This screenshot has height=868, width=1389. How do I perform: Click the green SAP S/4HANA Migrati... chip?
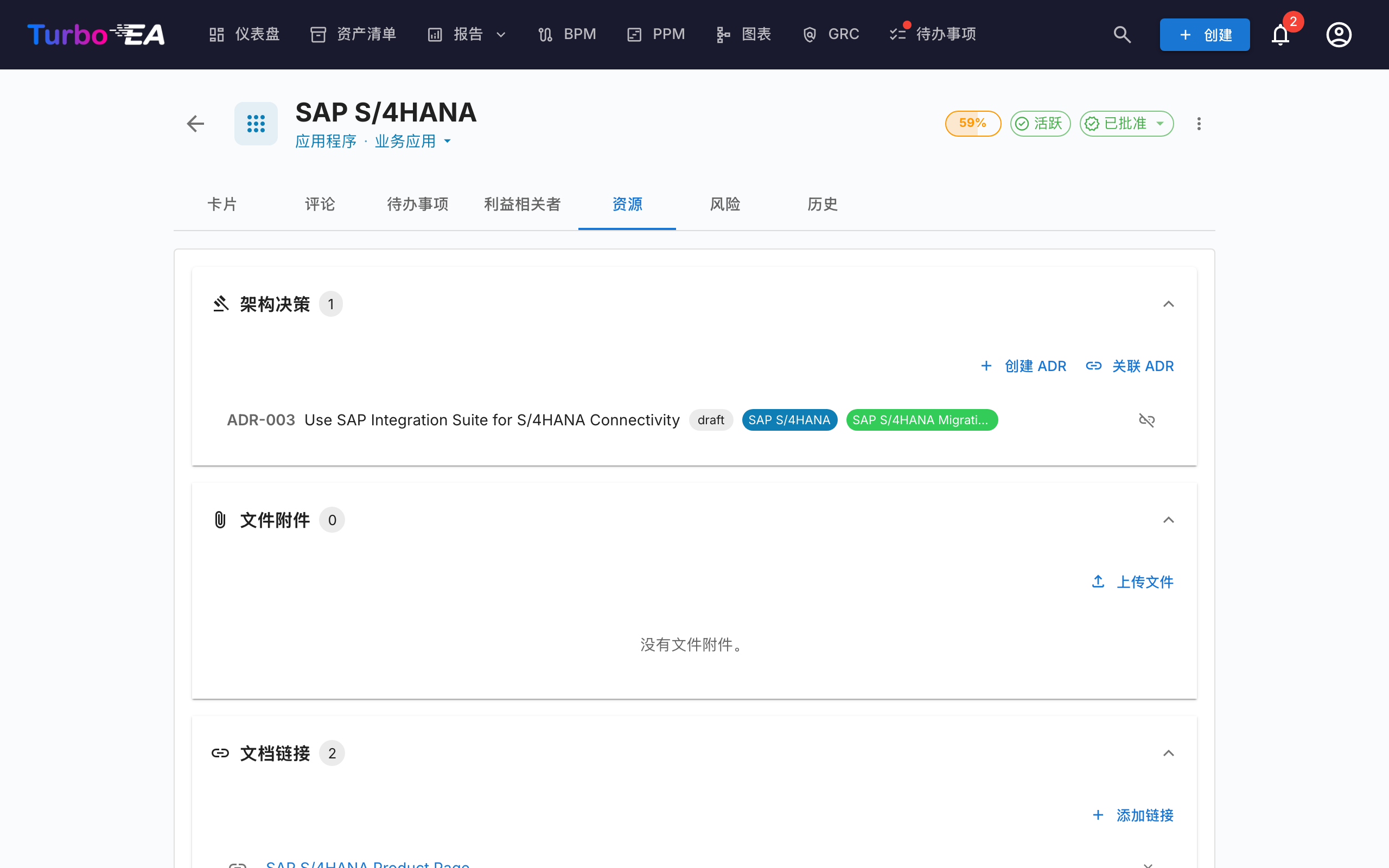[921, 420]
